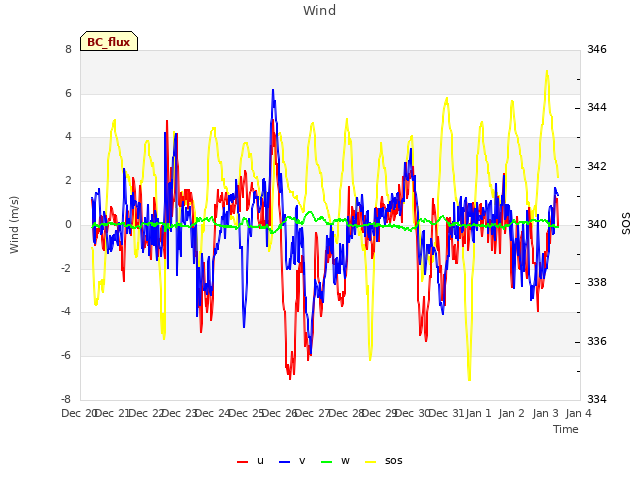The width and height of the screenshot is (640, 480).
Task: Click the red u legend color marker
Action: click(x=242, y=462)
